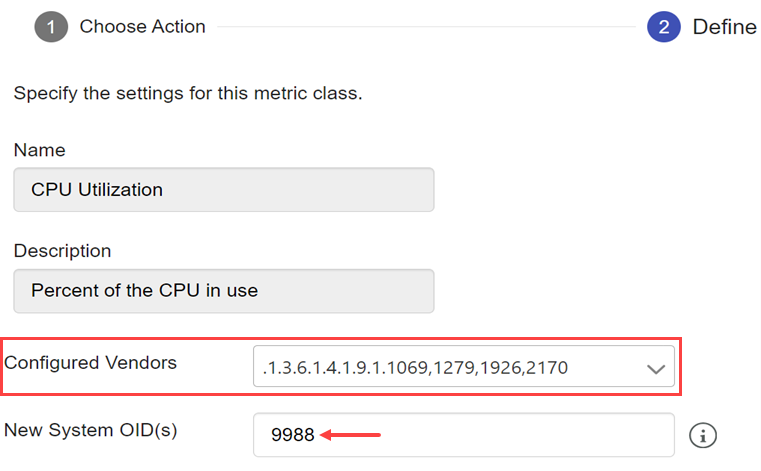Click the 'Percent of the CPU in use' text

[x=144, y=291]
